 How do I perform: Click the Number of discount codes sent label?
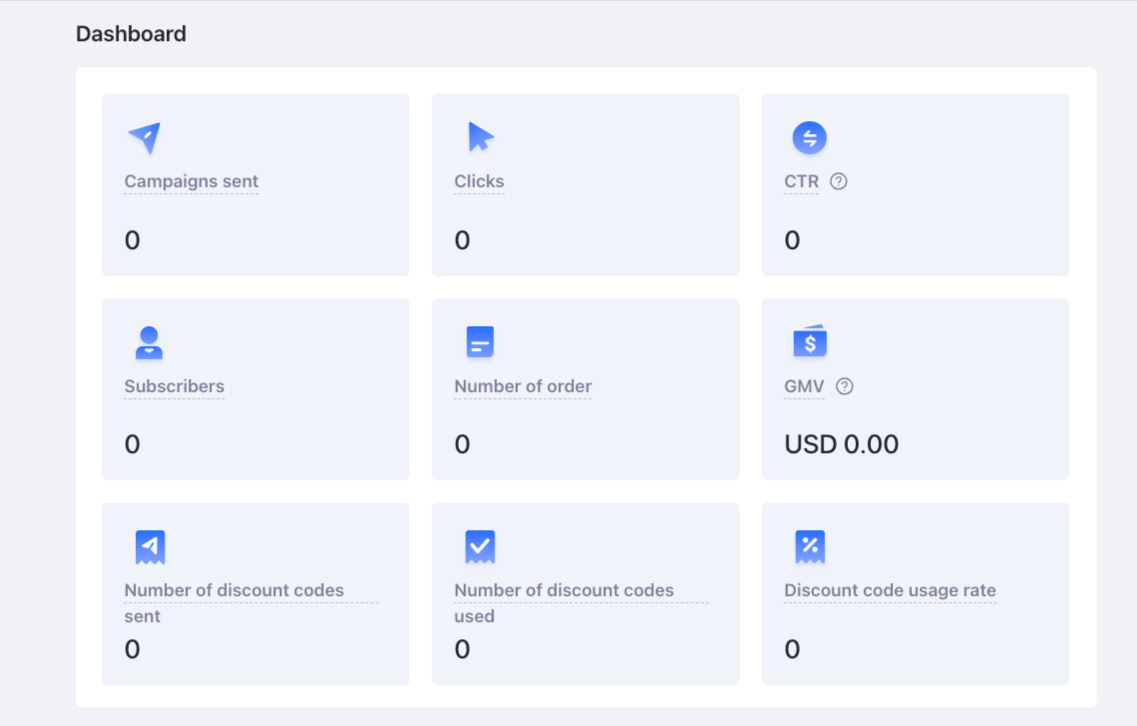(x=234, y=591)
